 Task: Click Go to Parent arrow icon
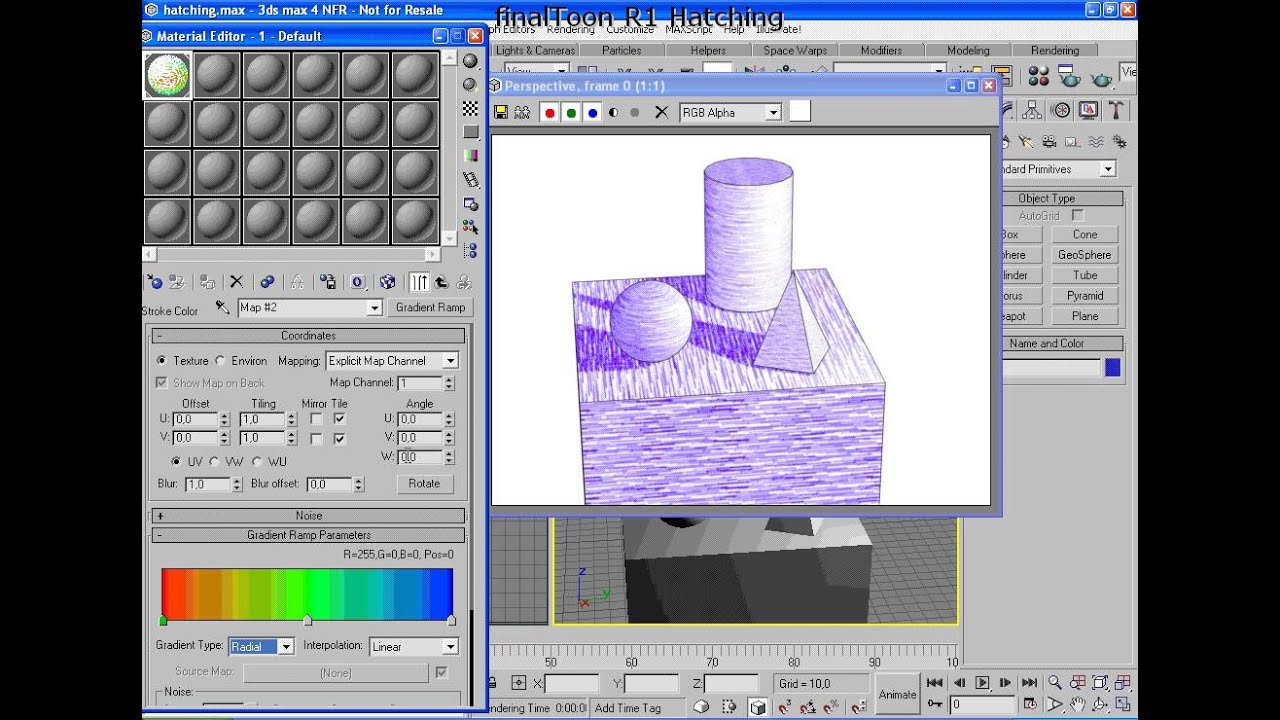click(x=442, y=282)
